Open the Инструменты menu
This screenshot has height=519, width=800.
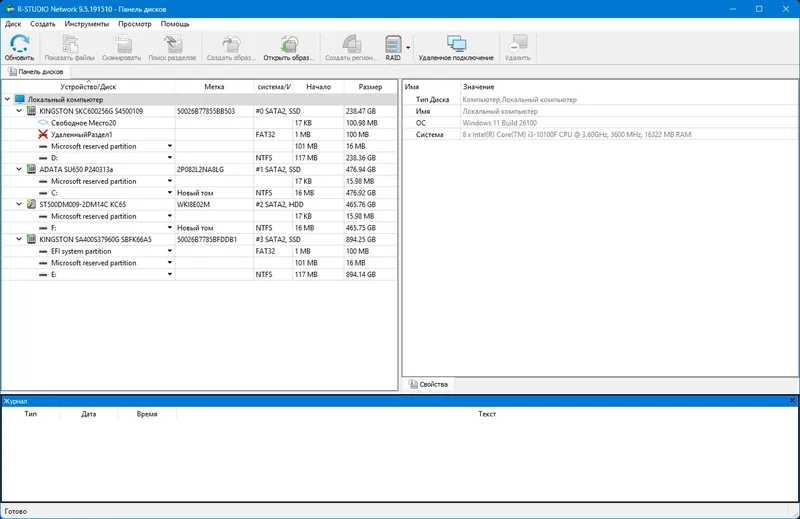pos(86,24)
